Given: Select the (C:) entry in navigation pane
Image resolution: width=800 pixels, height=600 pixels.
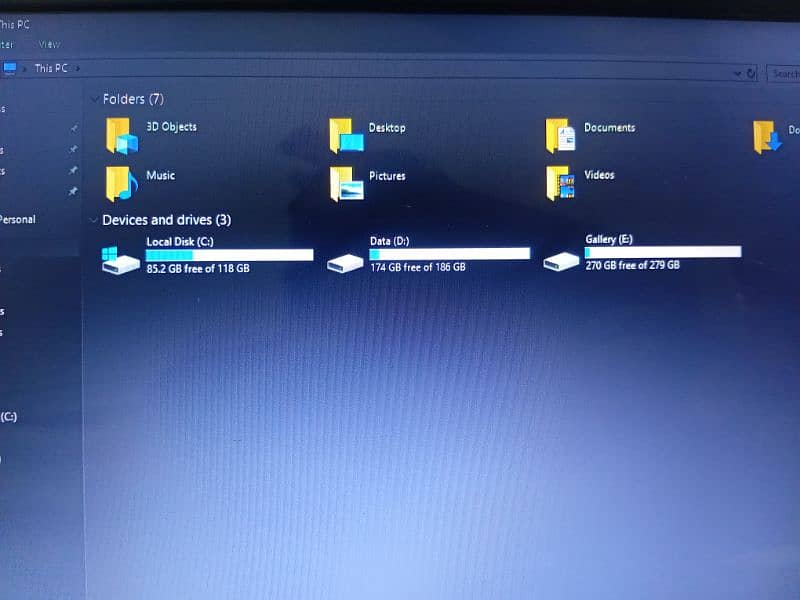Looking at the screenshot, I should (9, 416).
